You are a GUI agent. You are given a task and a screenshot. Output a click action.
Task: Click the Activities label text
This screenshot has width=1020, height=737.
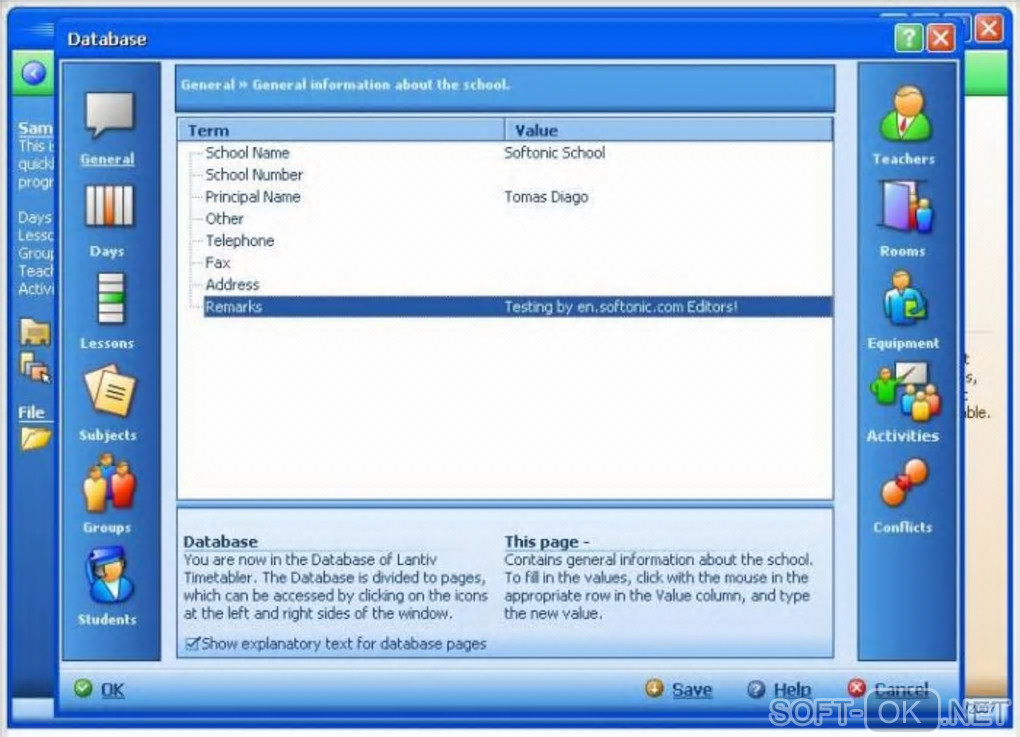tap(902, 436)
